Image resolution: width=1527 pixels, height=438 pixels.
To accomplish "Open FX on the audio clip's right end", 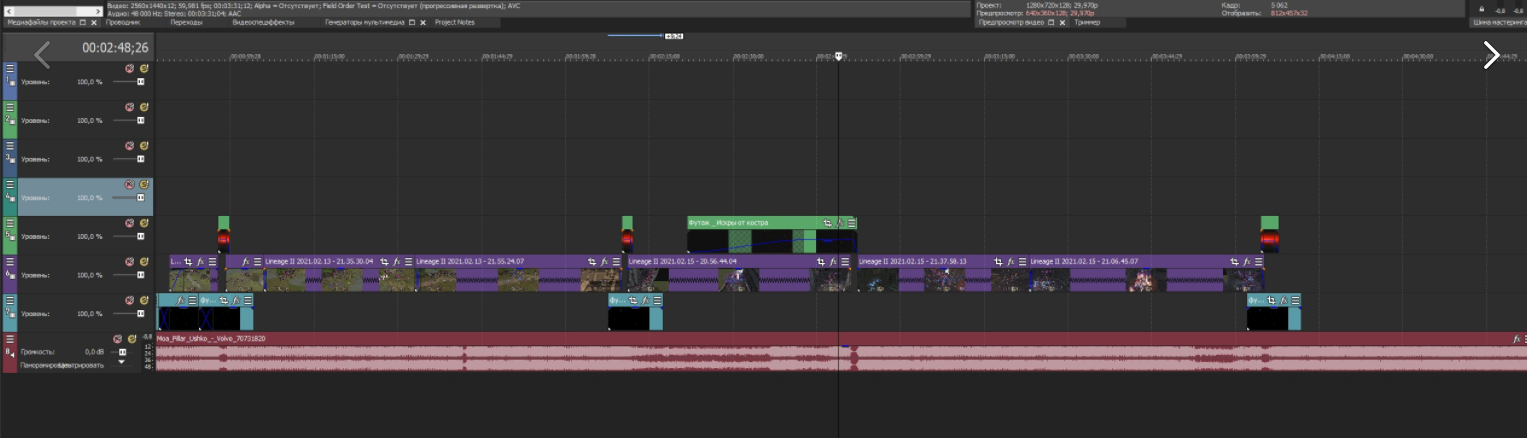I will [x=1516, y=339].
